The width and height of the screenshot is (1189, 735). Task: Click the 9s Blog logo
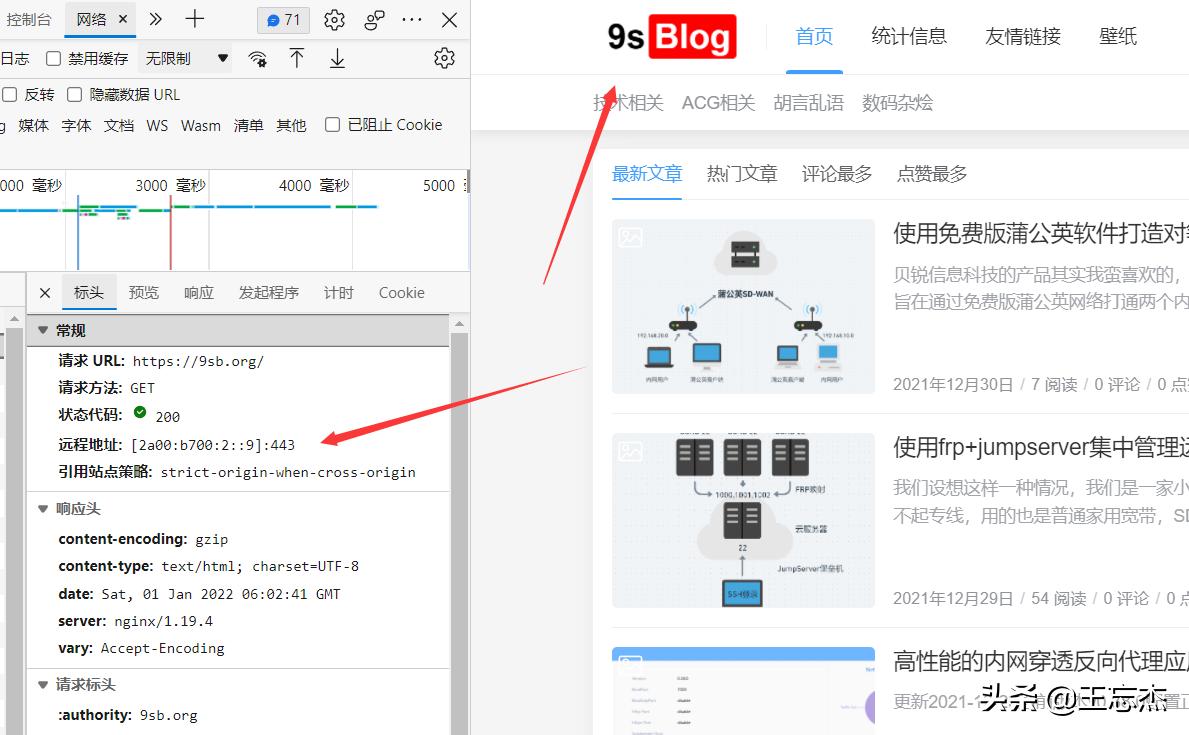click(x=670, y=36)
